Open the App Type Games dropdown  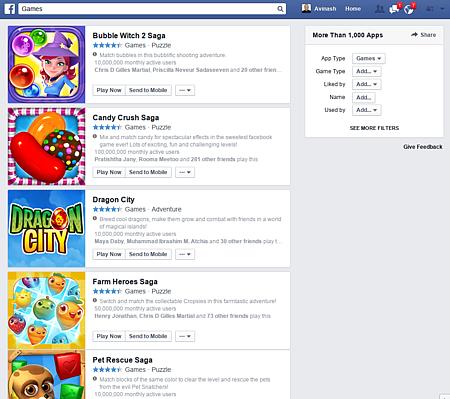[x=369, y=58]
